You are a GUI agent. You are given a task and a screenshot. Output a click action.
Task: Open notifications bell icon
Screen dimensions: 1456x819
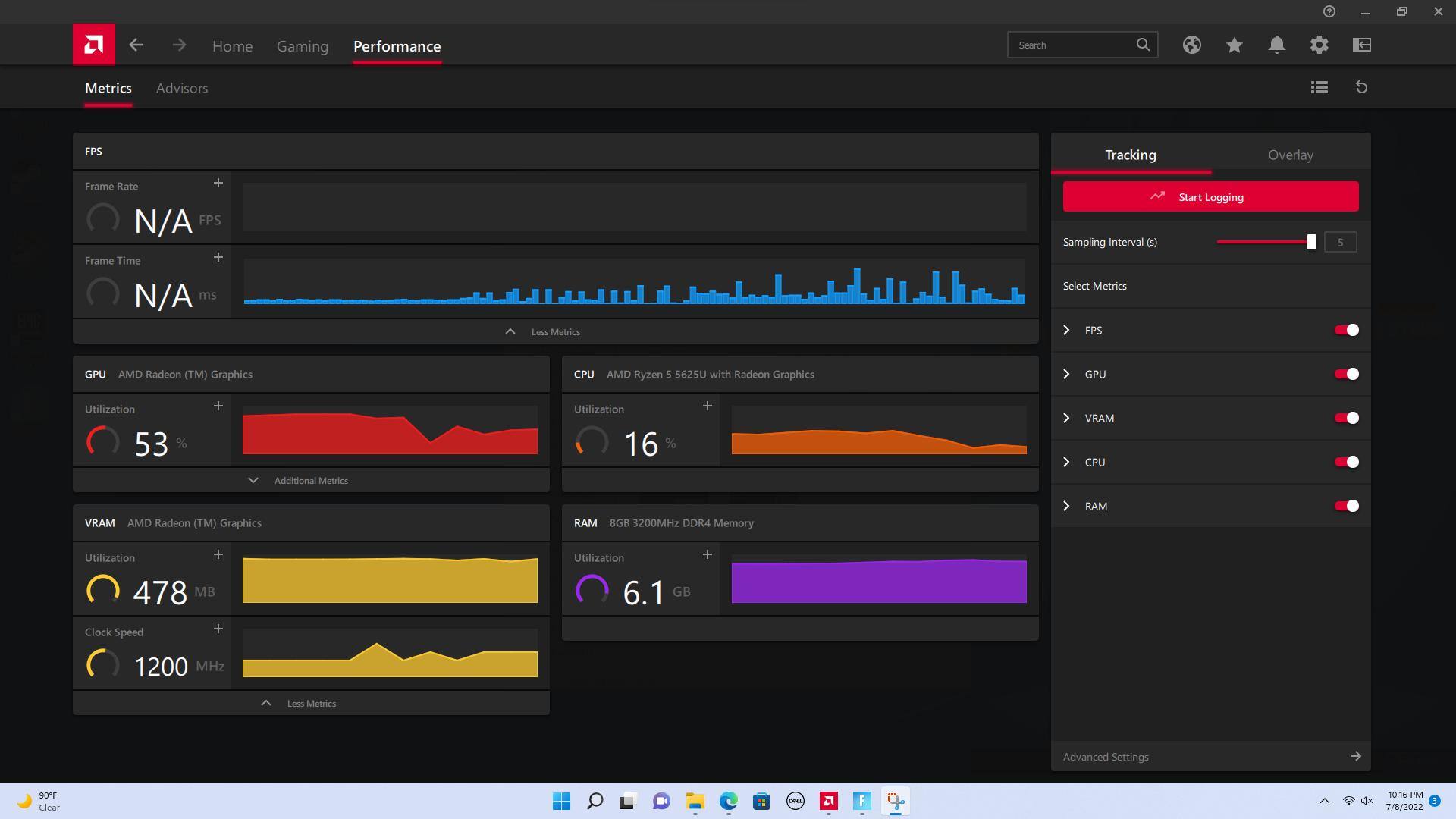1276,45
